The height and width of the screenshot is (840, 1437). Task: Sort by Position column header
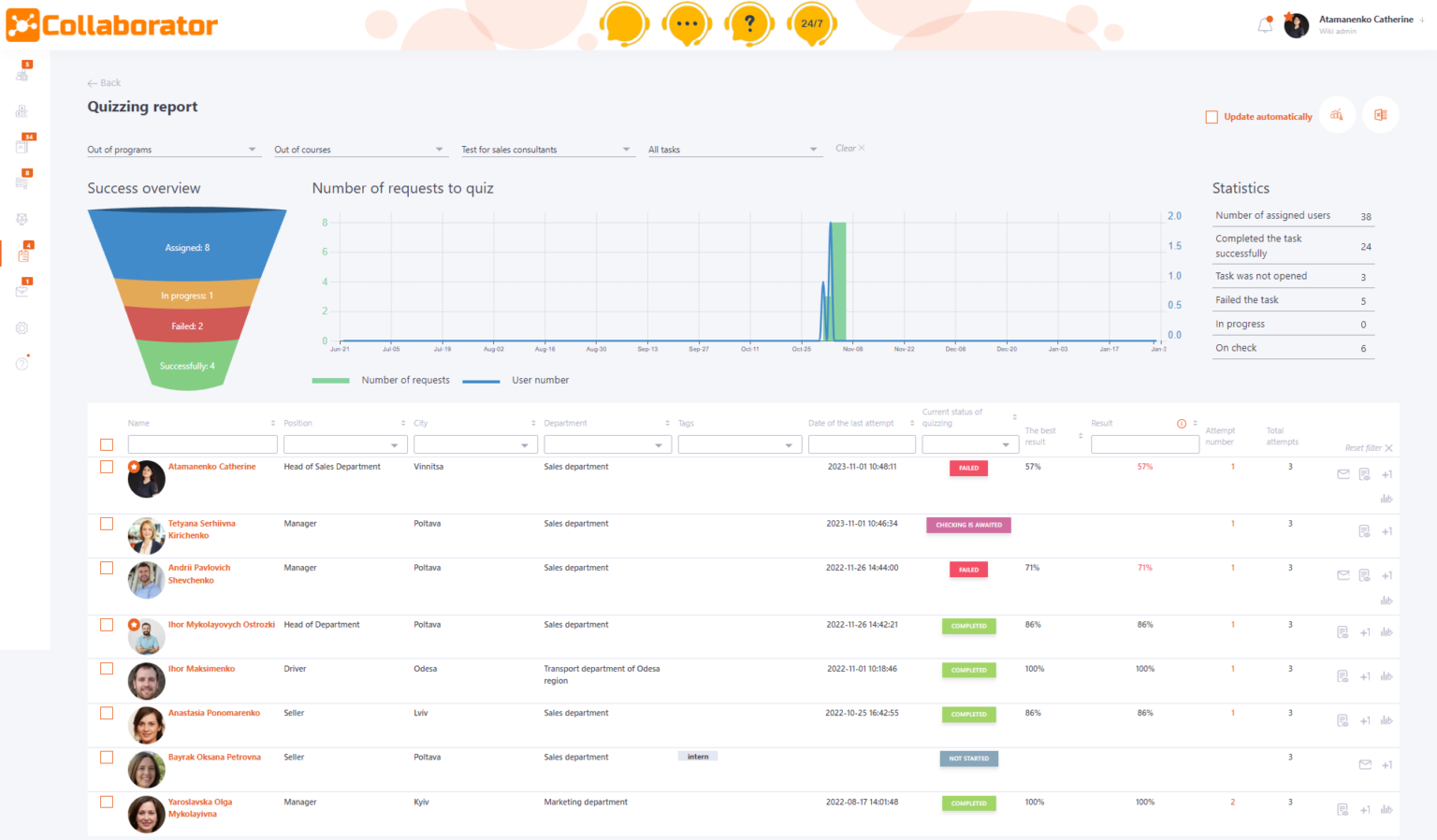[298, 423]
